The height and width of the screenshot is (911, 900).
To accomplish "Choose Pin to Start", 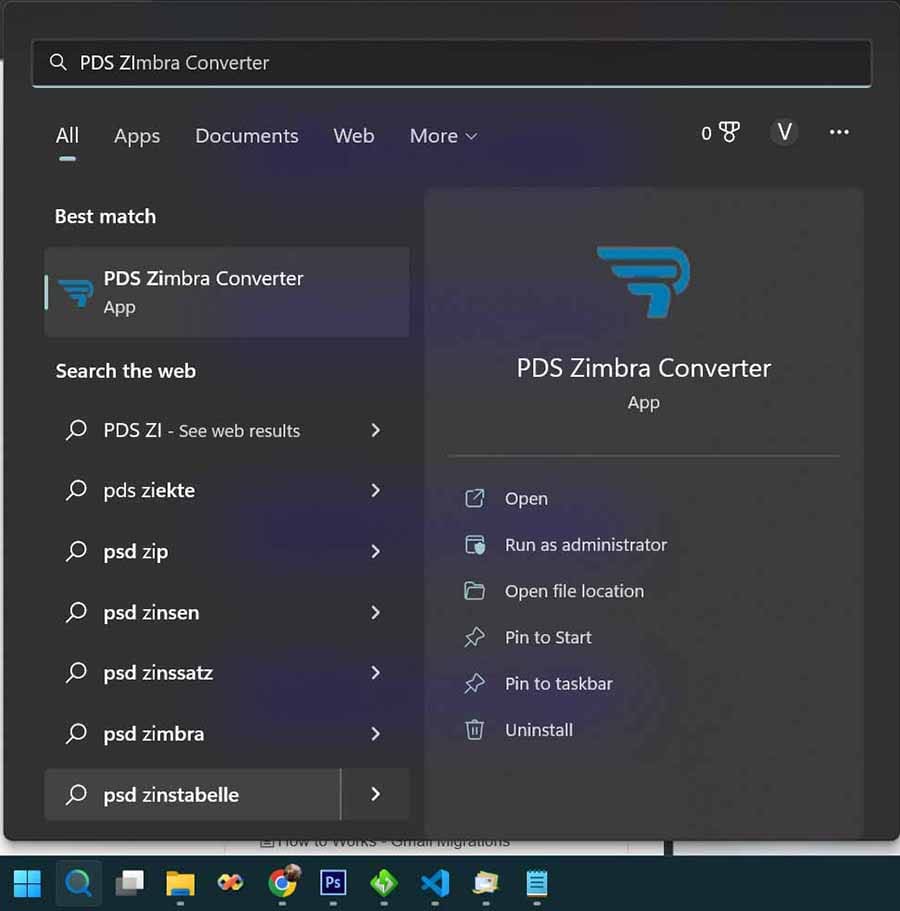I will [548, 637].
